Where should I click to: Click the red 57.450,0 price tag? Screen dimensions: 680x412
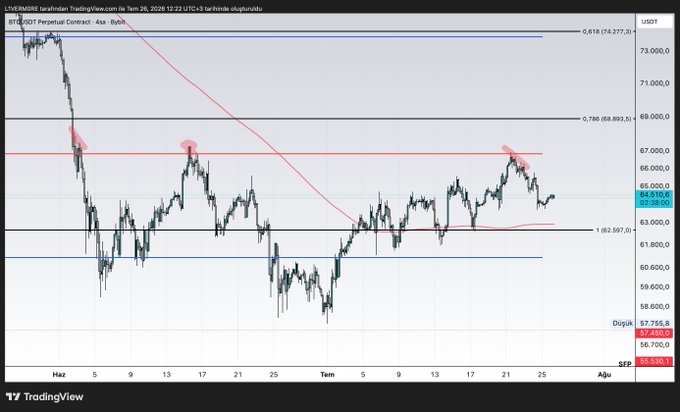point(654,333)
